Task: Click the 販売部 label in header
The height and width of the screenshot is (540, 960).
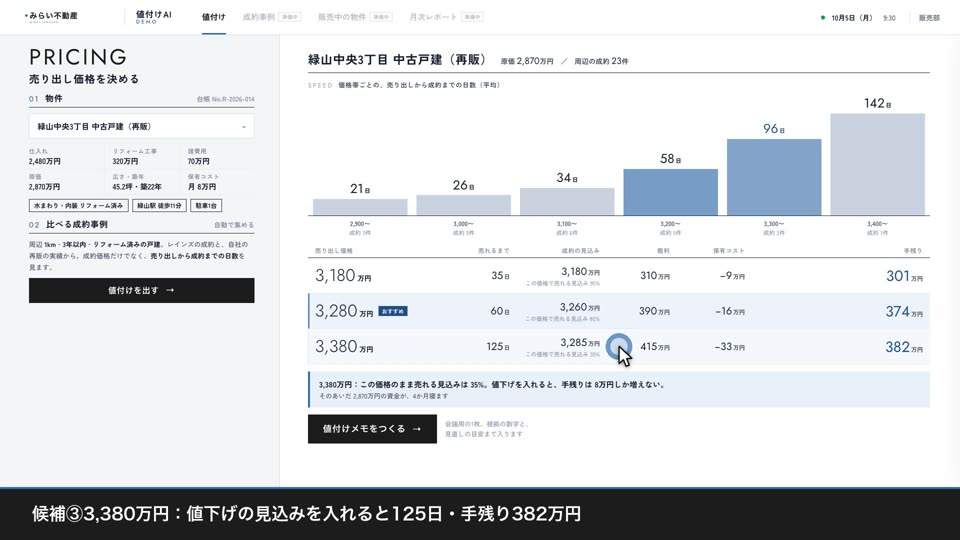Action: 929,18
